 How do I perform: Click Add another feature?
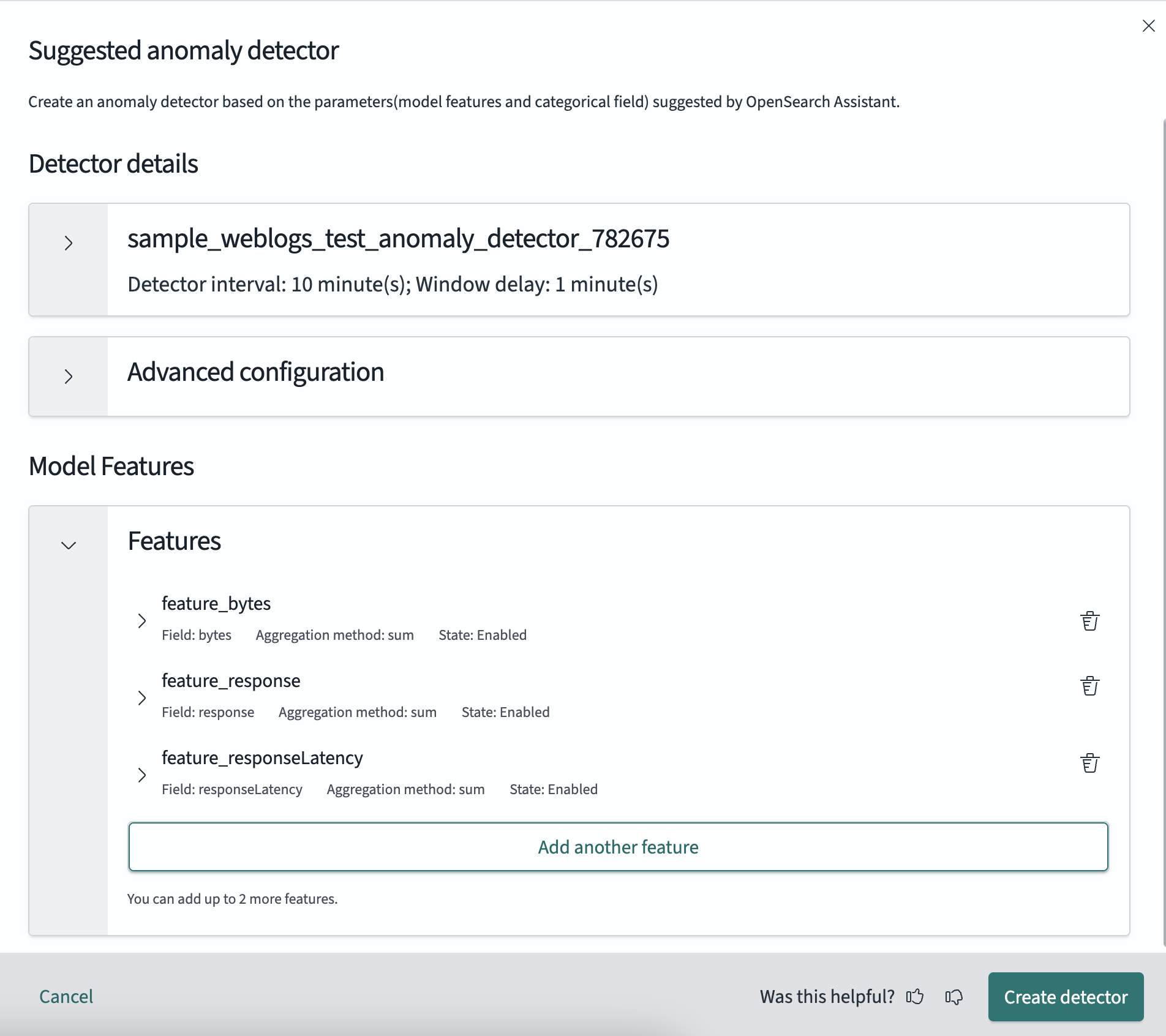pos(618,847)
